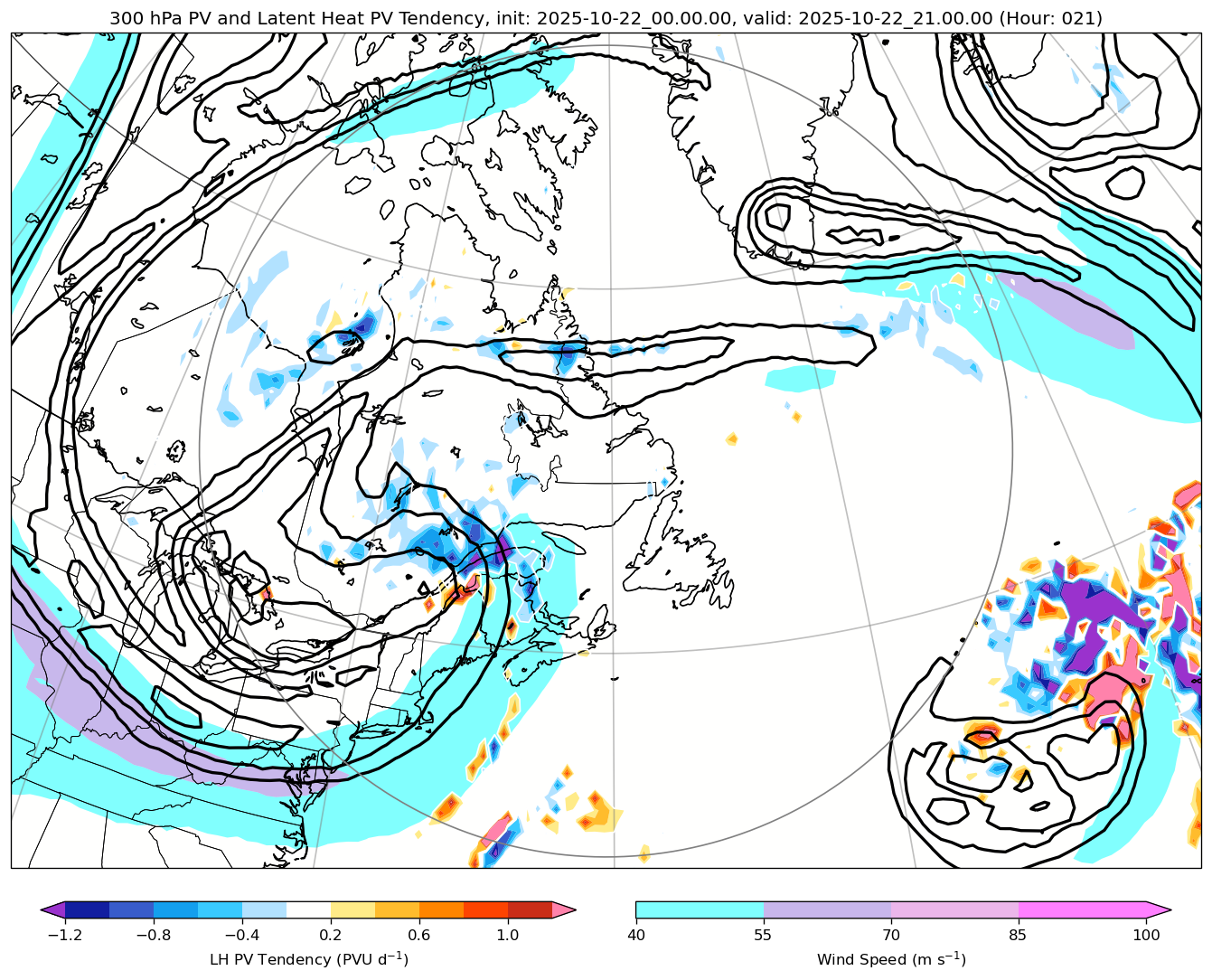Pick the pale yellow swatch right of 0.2
1212x980 pixels.
[x=352, y=909]
